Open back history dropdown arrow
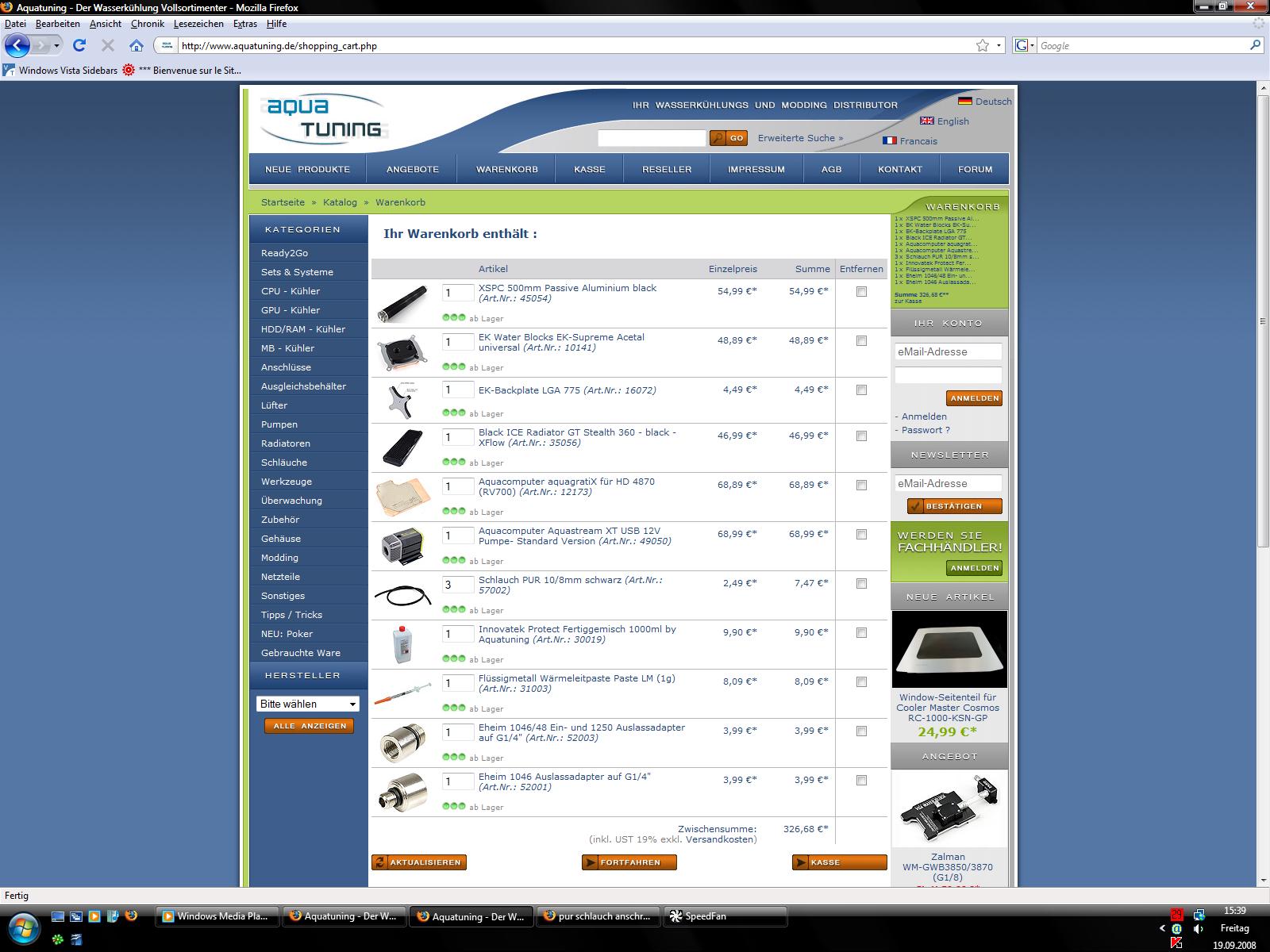 (56, 46)
